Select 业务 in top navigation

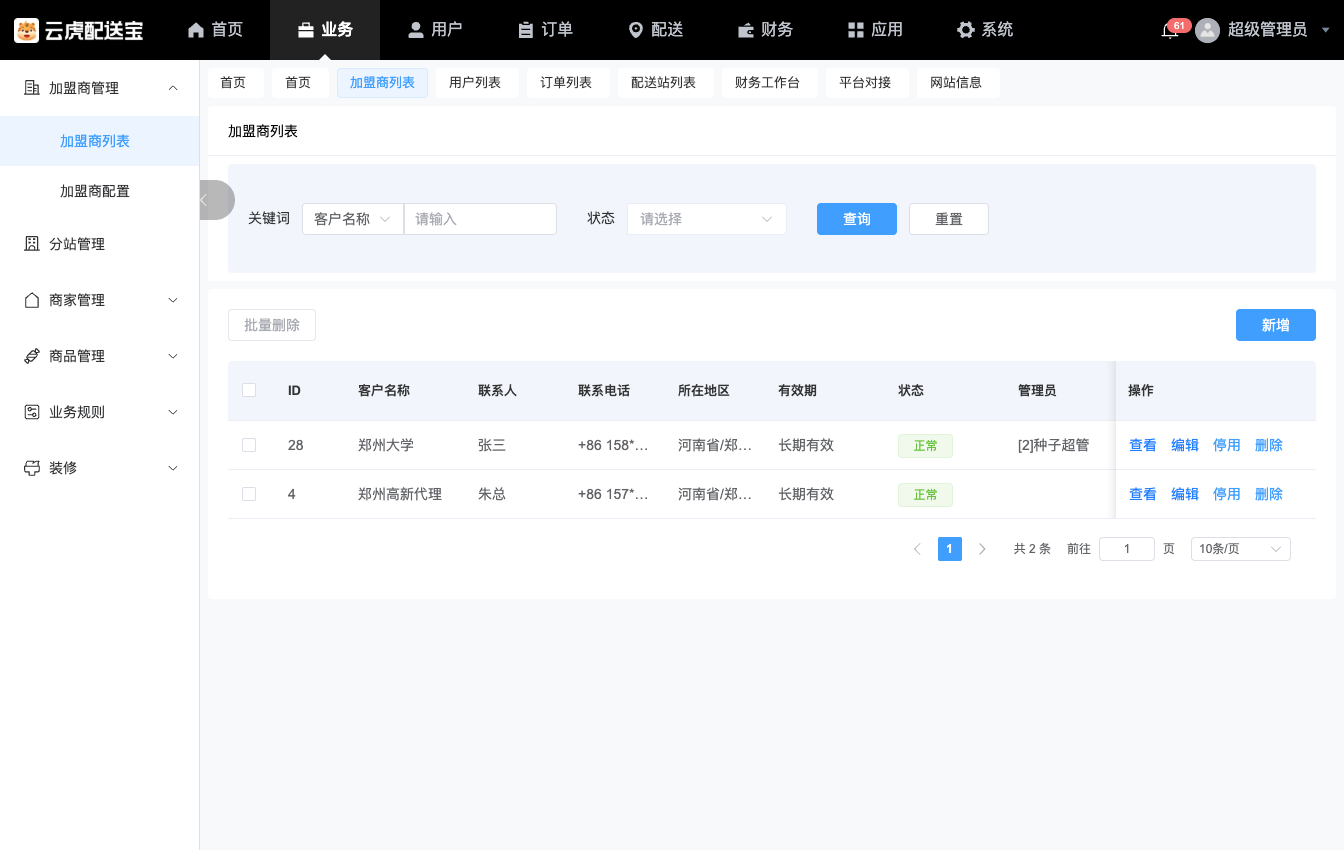click(x=325, y=30)
